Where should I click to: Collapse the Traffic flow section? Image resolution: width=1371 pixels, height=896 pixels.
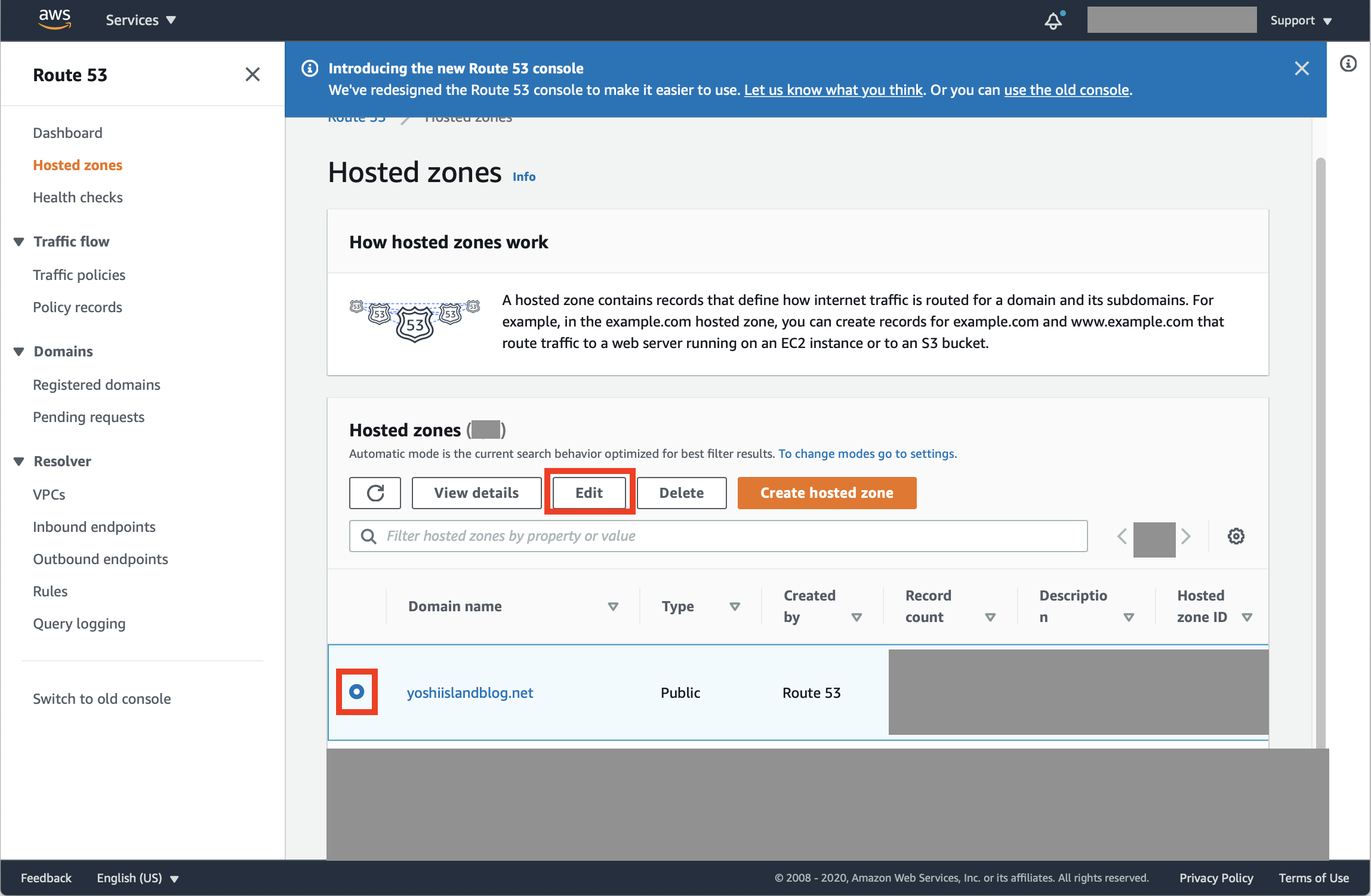[x=19, y=242]
